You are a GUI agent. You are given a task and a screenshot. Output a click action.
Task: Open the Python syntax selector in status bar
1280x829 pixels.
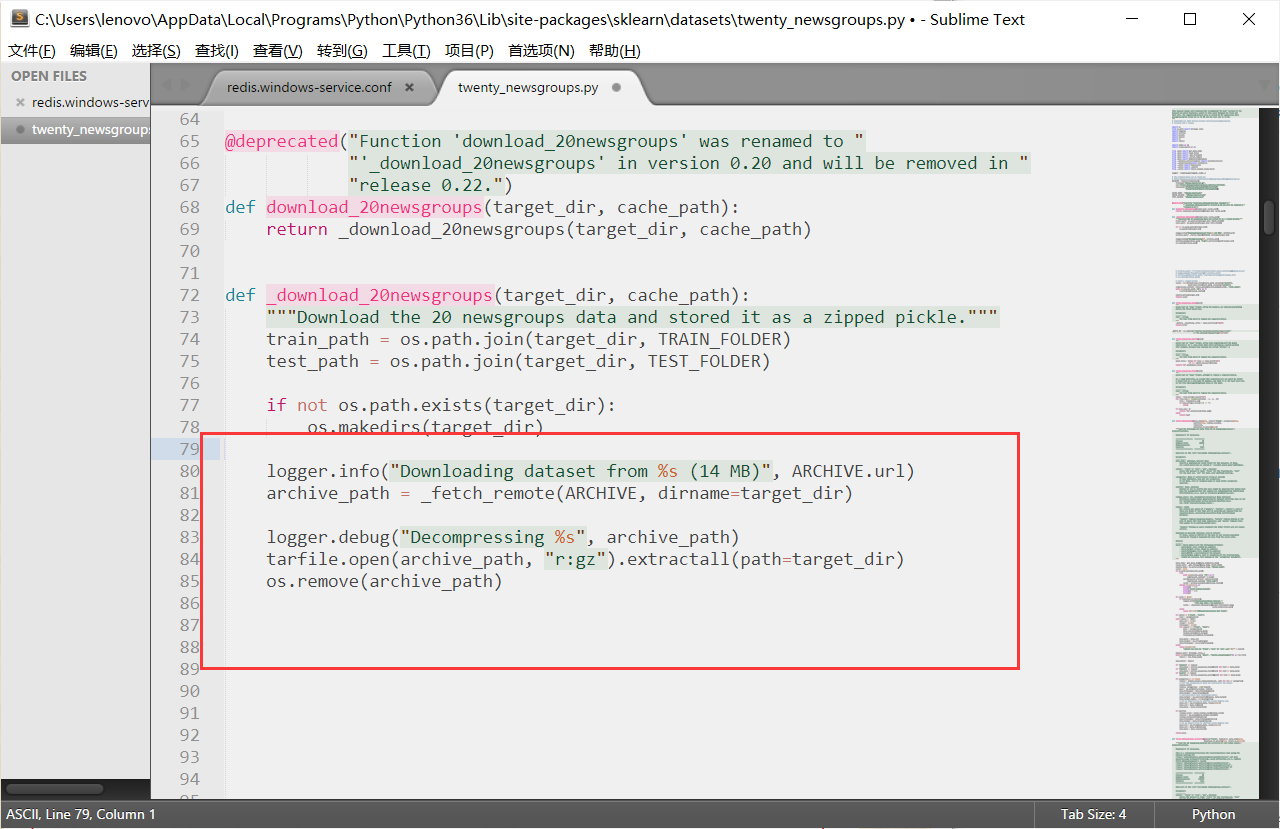pos(1212,814)
